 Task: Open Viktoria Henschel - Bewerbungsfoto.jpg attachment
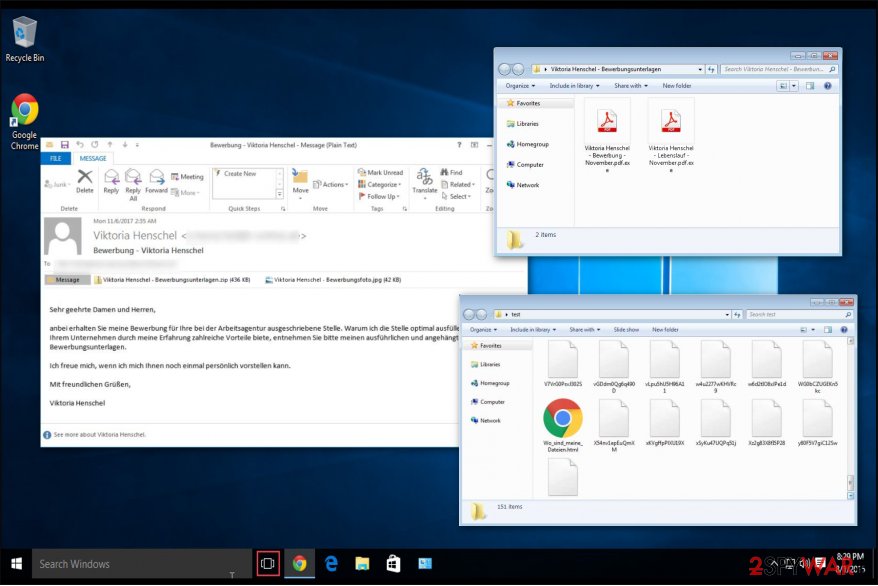click(x=333, y=280)
